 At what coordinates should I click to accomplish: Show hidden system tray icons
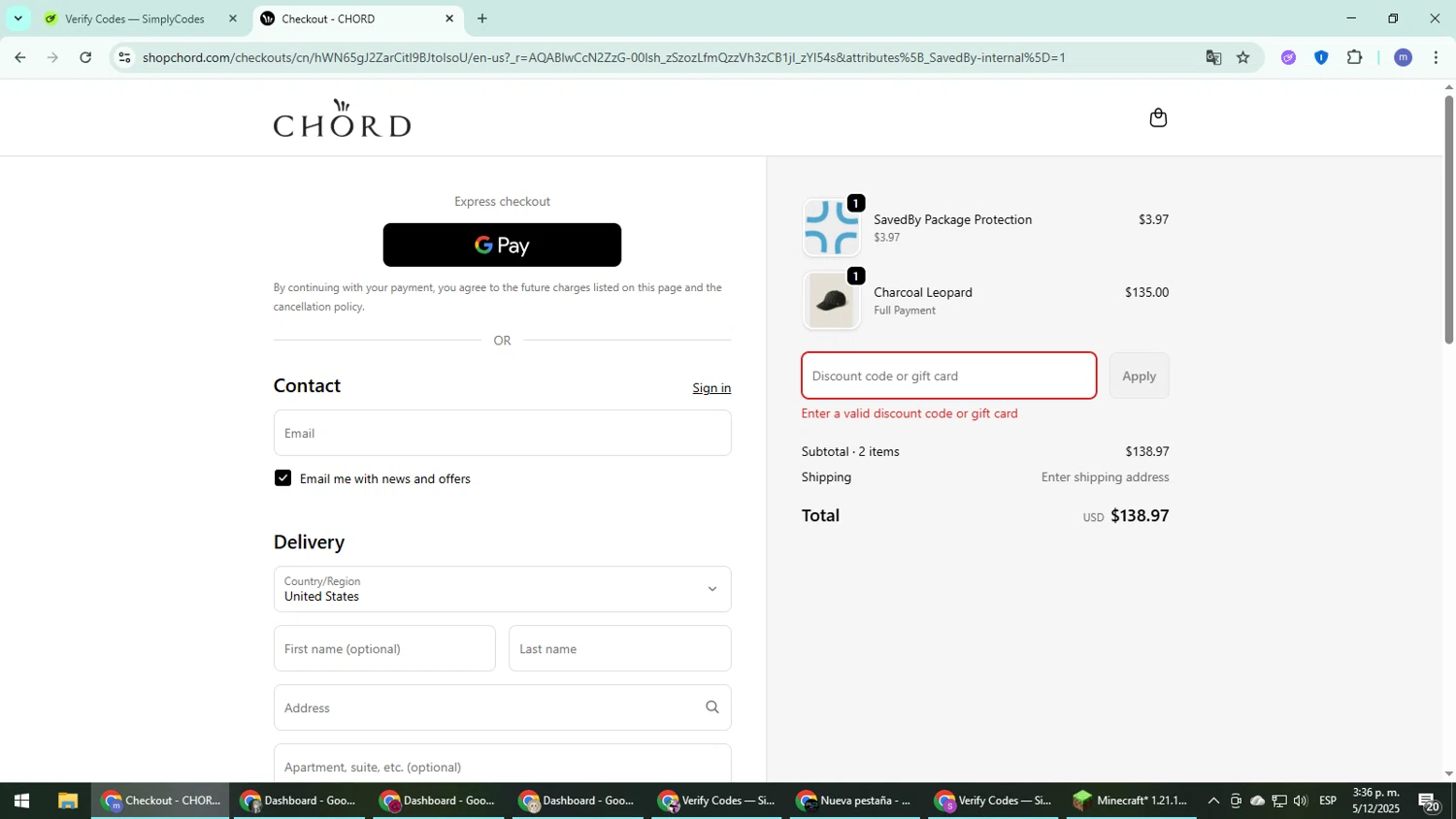point(1213,801)
